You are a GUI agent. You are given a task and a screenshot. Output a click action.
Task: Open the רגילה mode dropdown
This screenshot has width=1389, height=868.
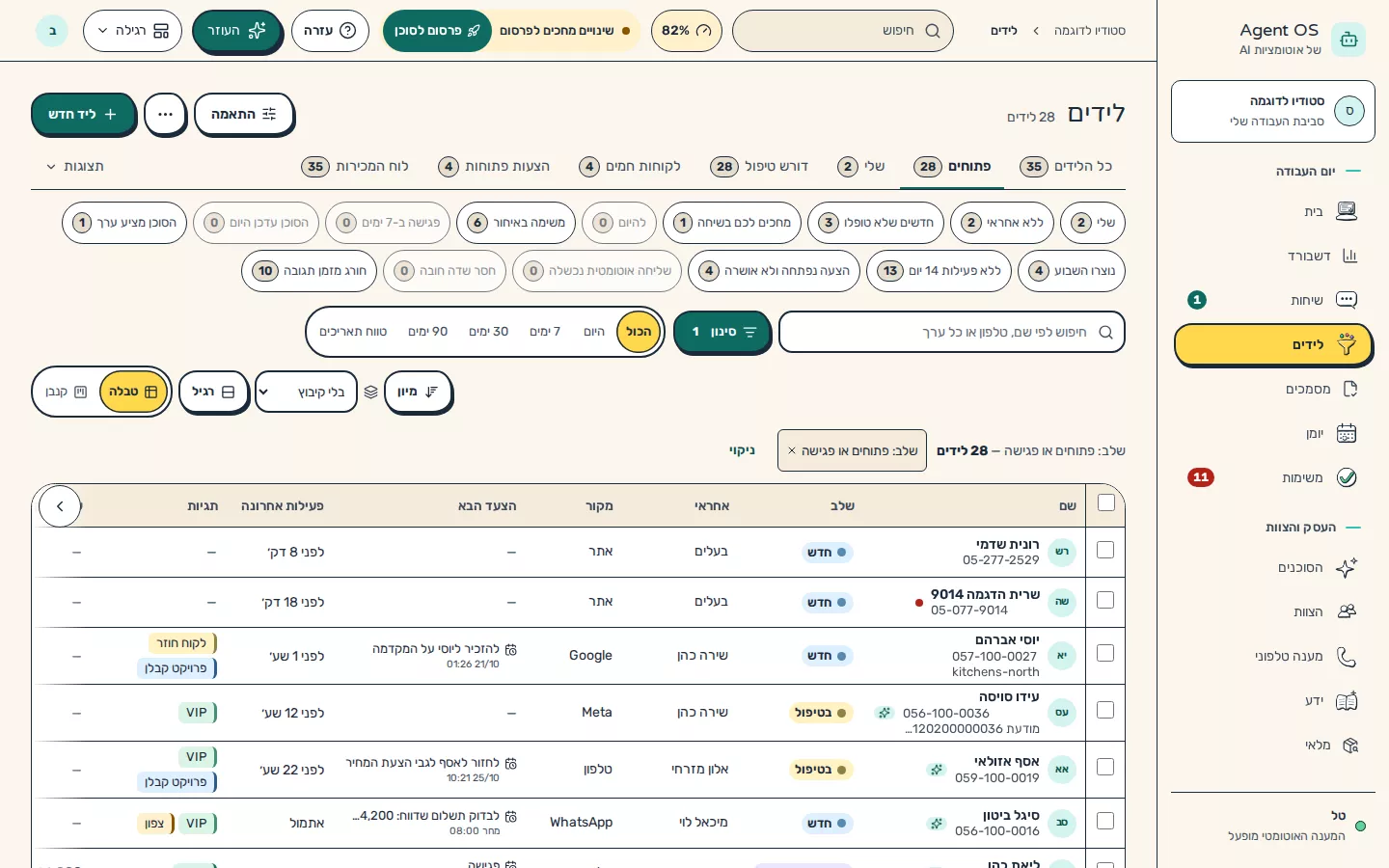point(132,31)
